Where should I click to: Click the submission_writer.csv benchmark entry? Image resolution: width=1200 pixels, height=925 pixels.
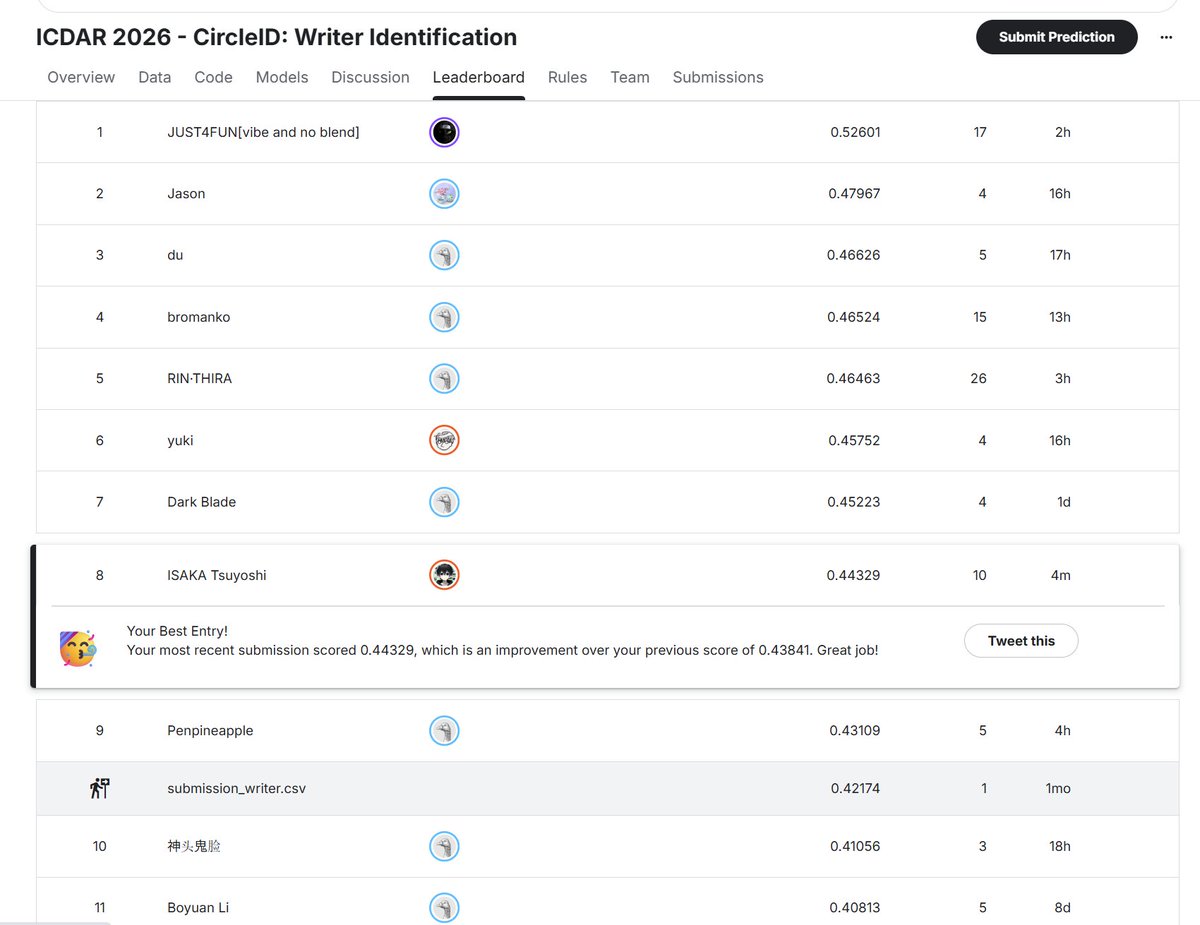237,788
